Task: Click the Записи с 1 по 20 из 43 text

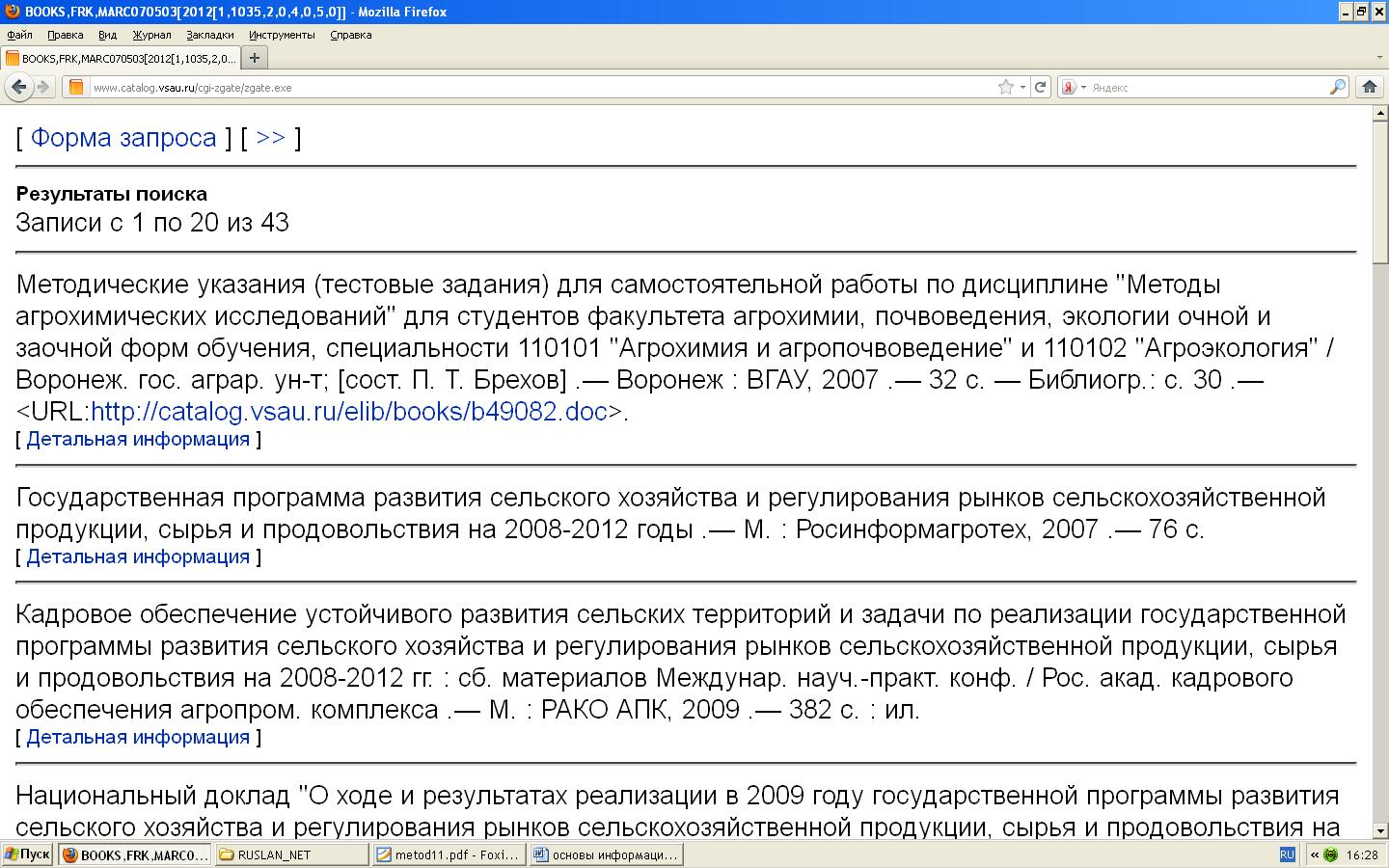Action: [152, 223]
